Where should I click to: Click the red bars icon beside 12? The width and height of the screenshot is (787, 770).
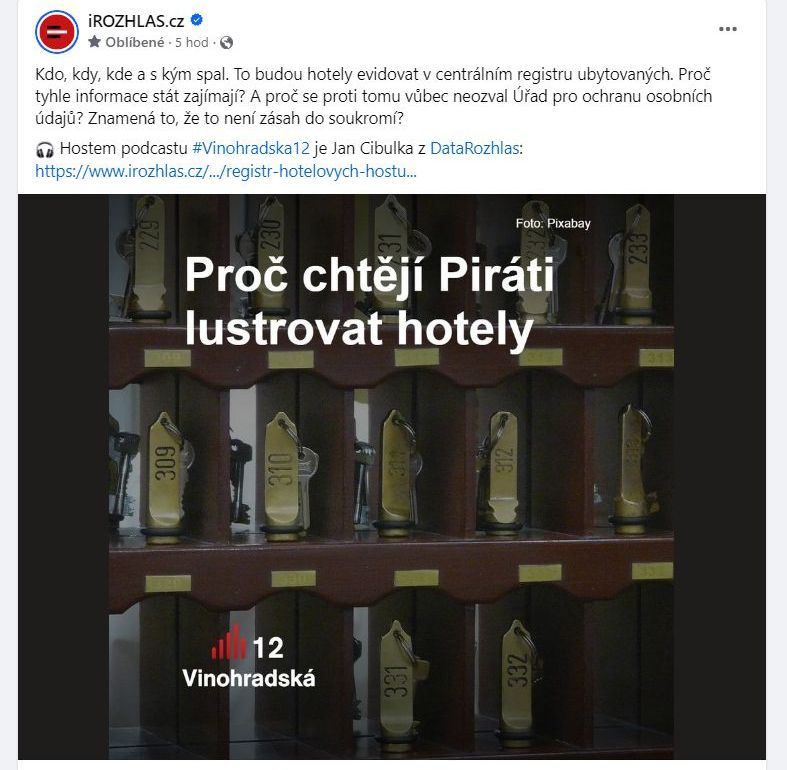point(229,642)
